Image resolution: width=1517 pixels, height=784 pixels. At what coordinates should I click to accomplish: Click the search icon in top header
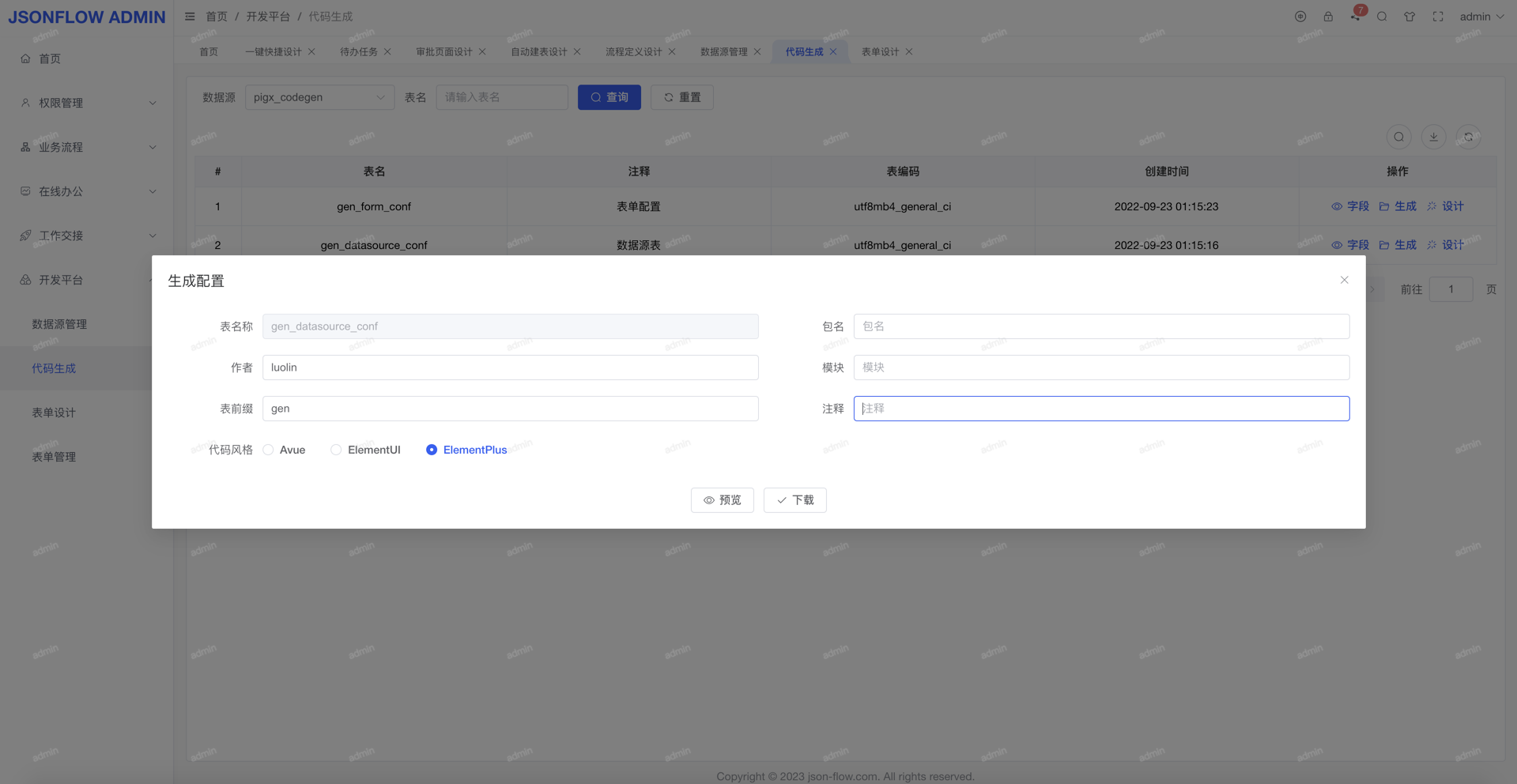[1382, 17]
